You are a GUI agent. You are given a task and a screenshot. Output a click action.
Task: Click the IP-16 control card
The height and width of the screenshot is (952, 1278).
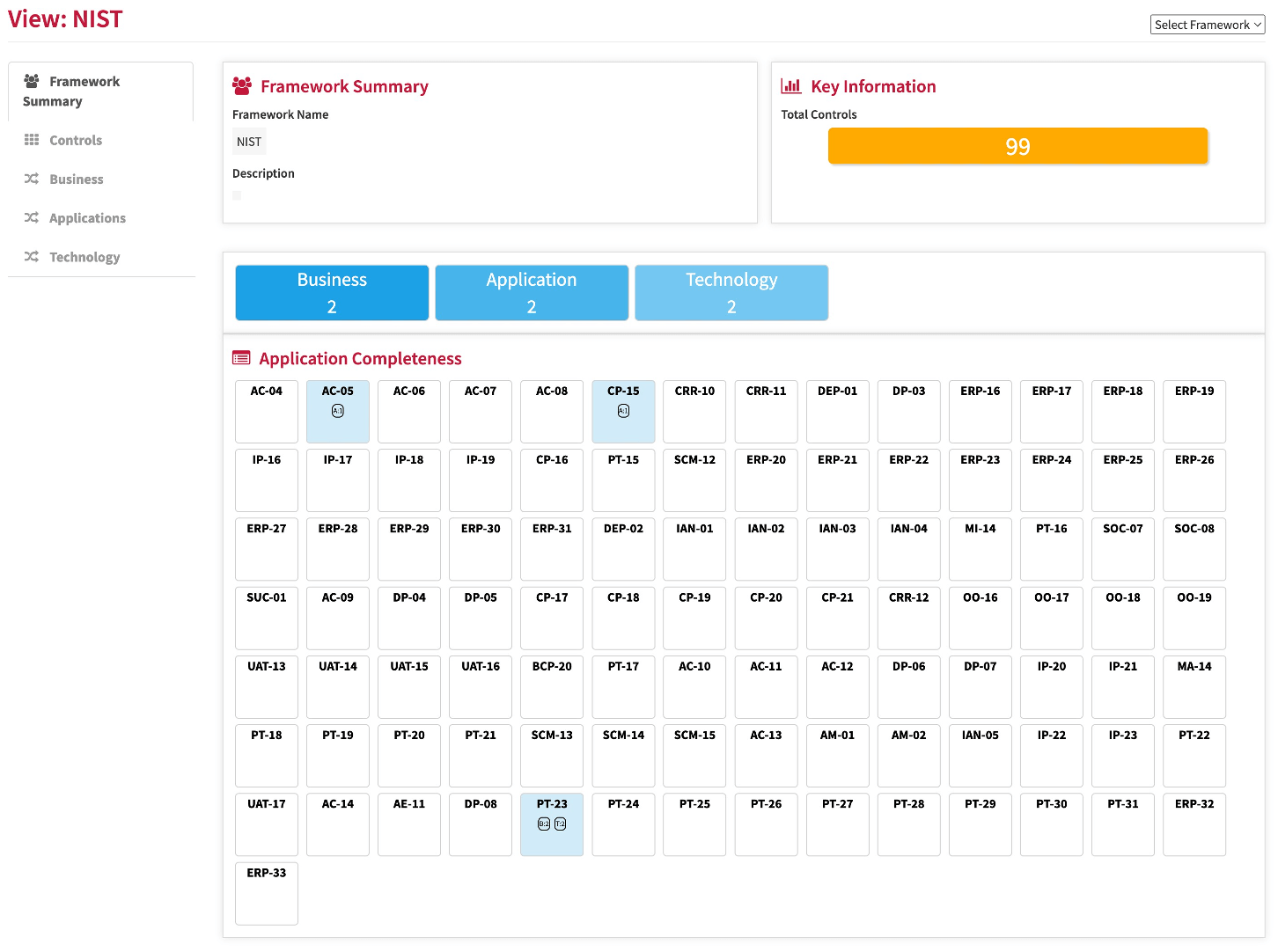pyautogui.click(x=267, y=480)
